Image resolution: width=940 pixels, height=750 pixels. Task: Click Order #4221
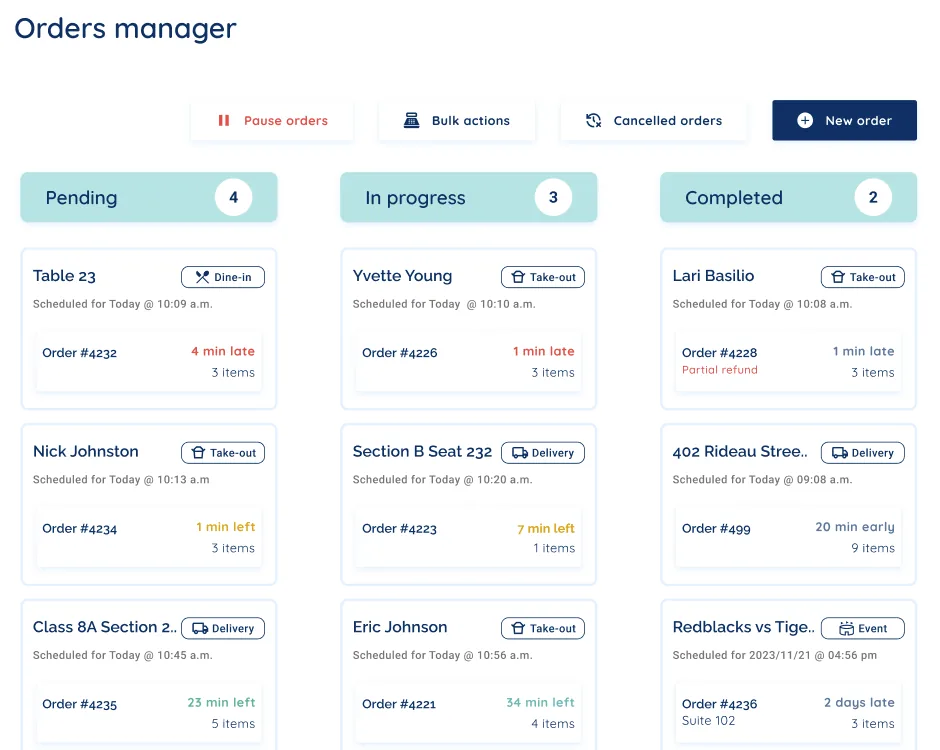(399, 704)
